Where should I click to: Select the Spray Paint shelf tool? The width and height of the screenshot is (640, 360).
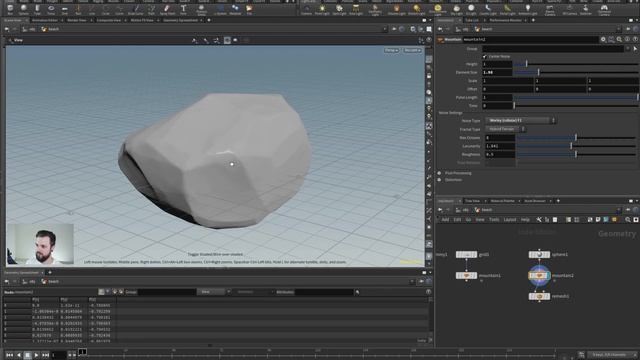click(x=167, y=9)
